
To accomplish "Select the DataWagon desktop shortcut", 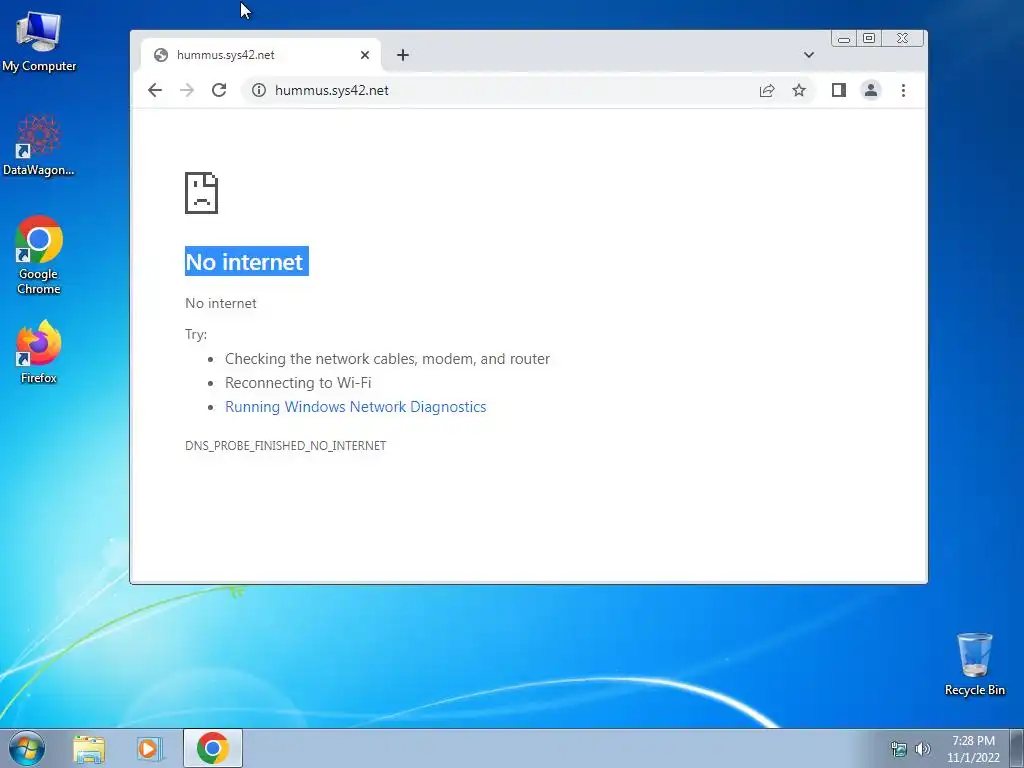I will 39,144.
